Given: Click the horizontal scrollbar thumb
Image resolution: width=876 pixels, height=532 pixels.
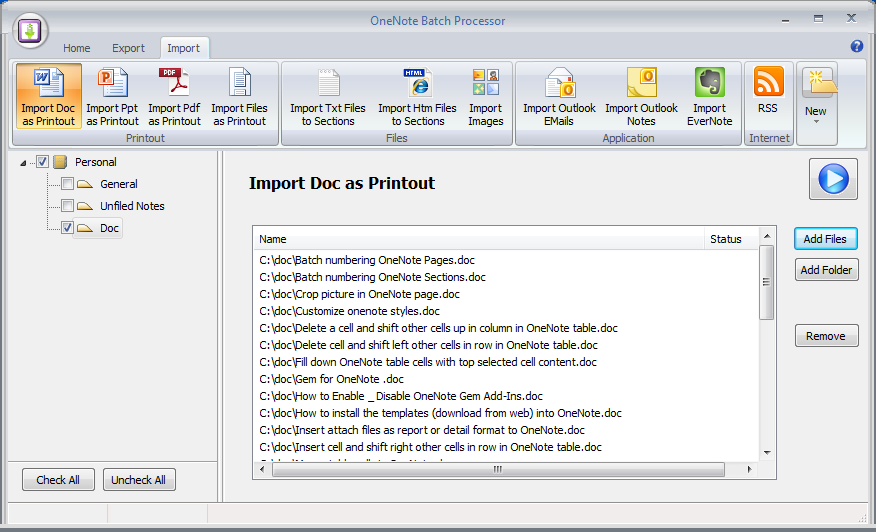Looking at the screenshot, I should pos(498,469).
